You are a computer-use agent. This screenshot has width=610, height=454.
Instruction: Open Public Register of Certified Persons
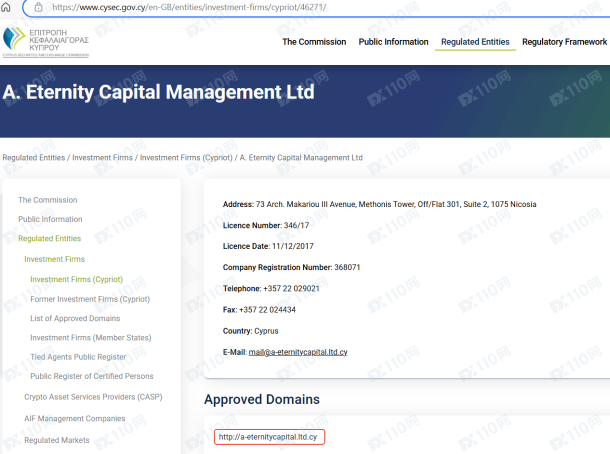click(x=92, y=376)
